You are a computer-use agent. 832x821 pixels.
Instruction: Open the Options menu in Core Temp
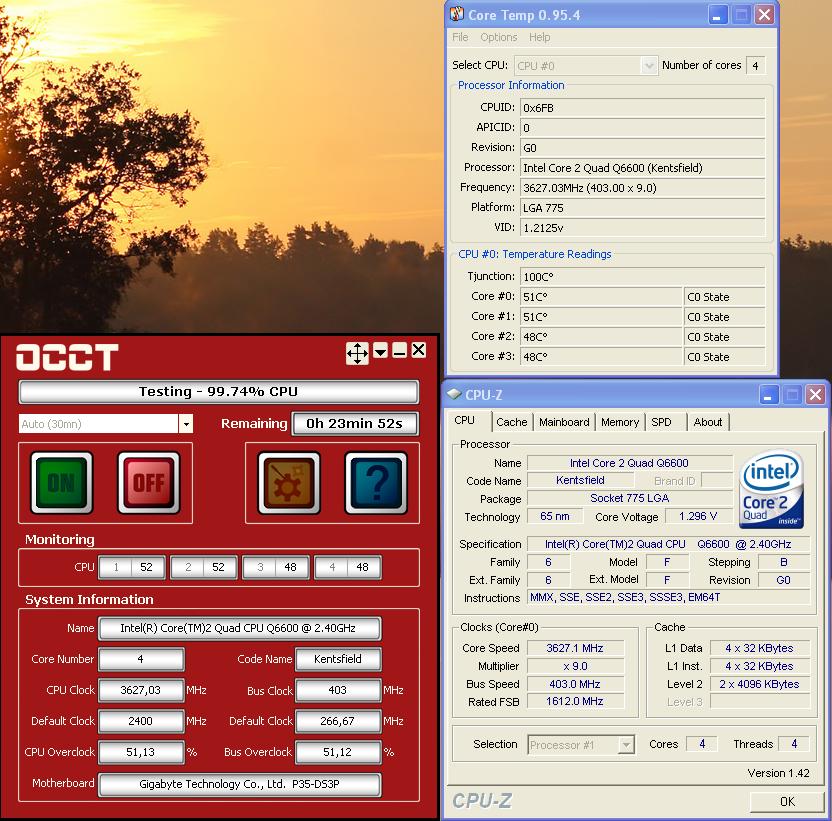(x=499, y=37)
